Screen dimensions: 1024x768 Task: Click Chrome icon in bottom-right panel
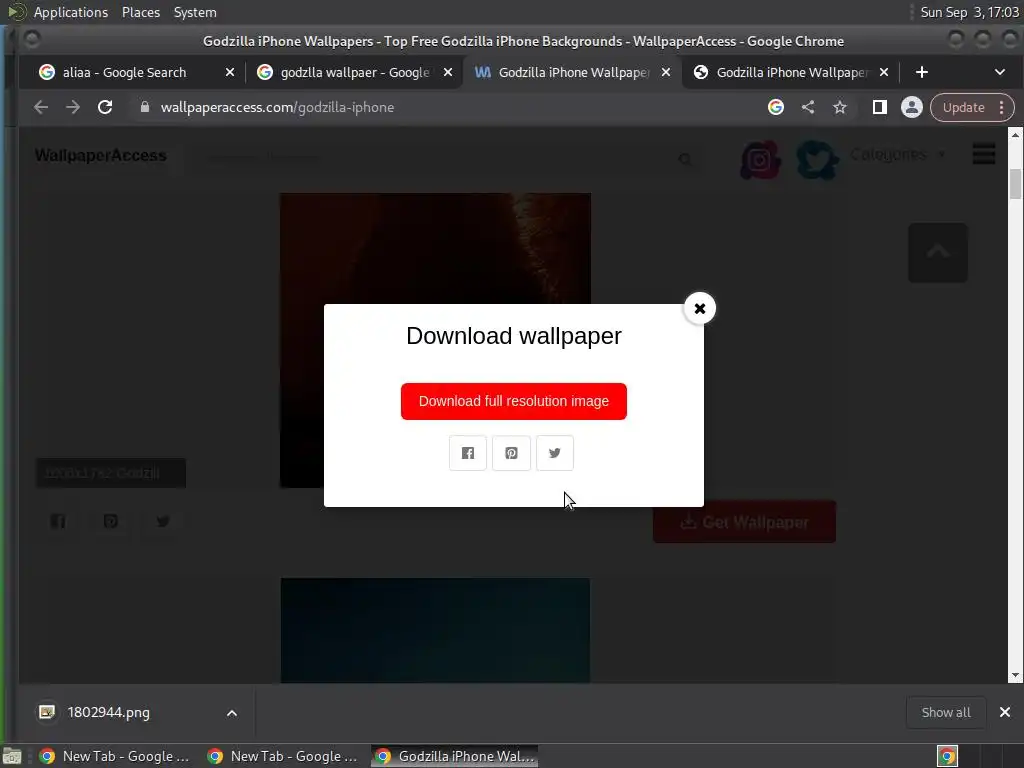point(947,756)
